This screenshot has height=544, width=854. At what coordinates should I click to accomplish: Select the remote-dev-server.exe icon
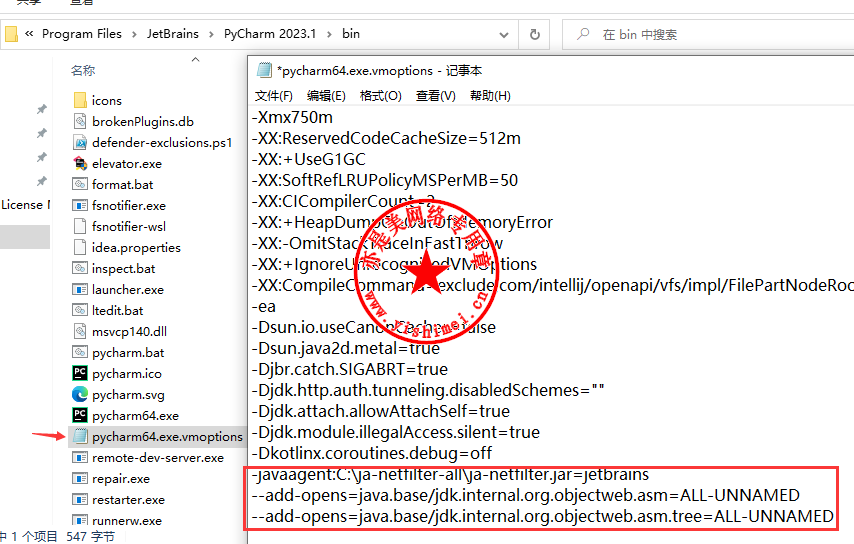(80, 457)
